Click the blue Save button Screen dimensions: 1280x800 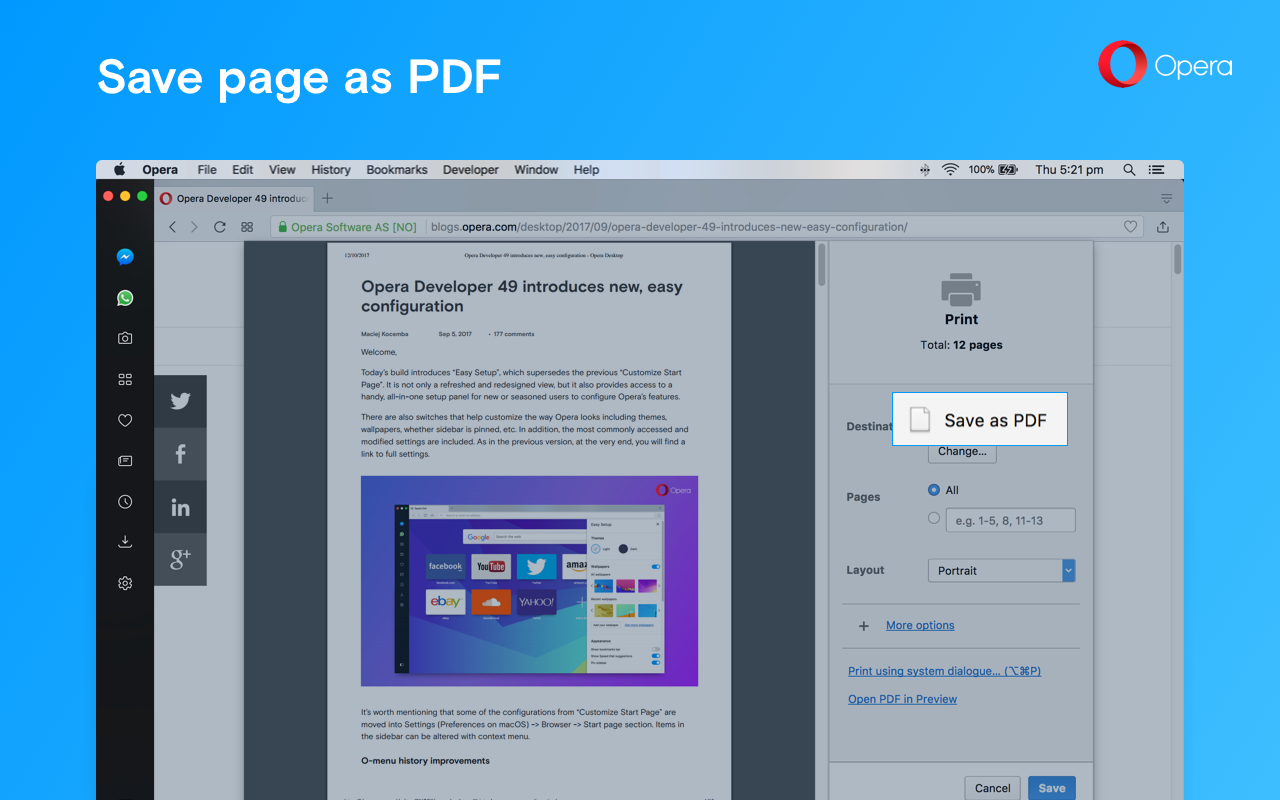(1051, 788)
